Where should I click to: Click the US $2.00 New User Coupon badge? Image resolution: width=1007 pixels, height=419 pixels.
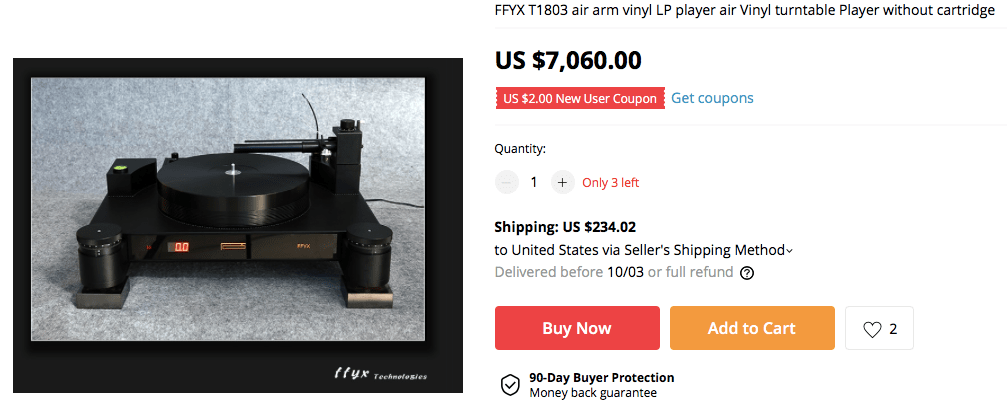click(x=580, y=98)
